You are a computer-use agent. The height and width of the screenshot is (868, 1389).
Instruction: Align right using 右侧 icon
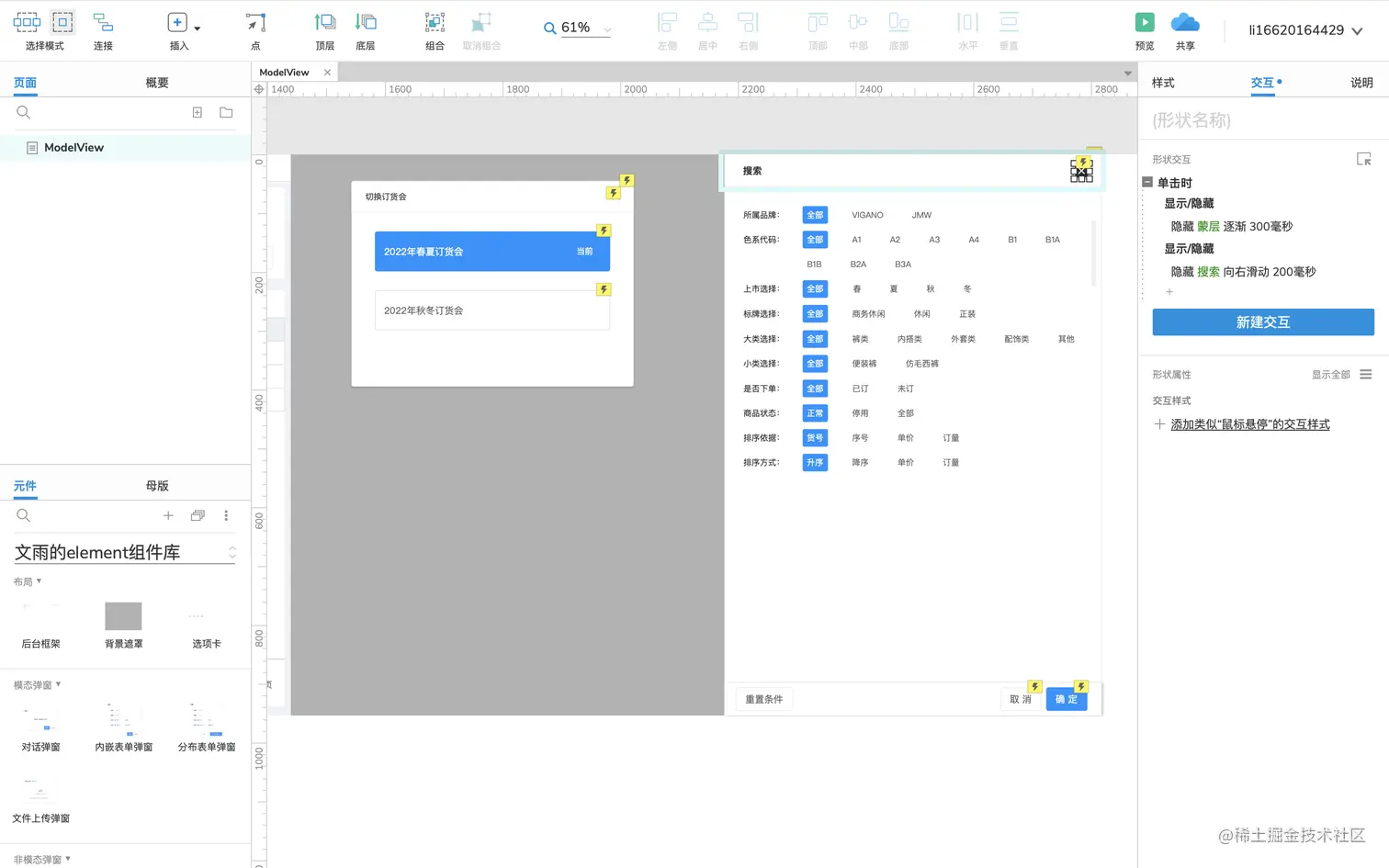point(748,22)
